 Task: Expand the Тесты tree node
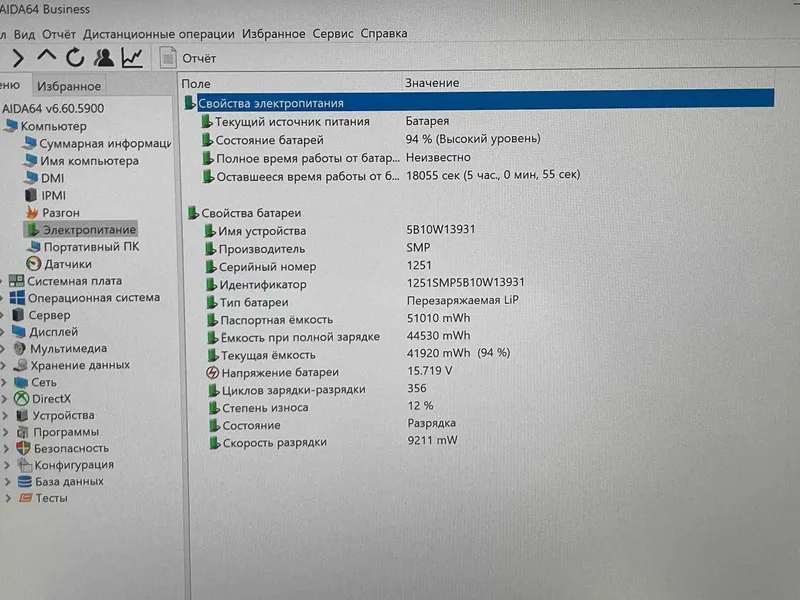click(x=7, y=498)
